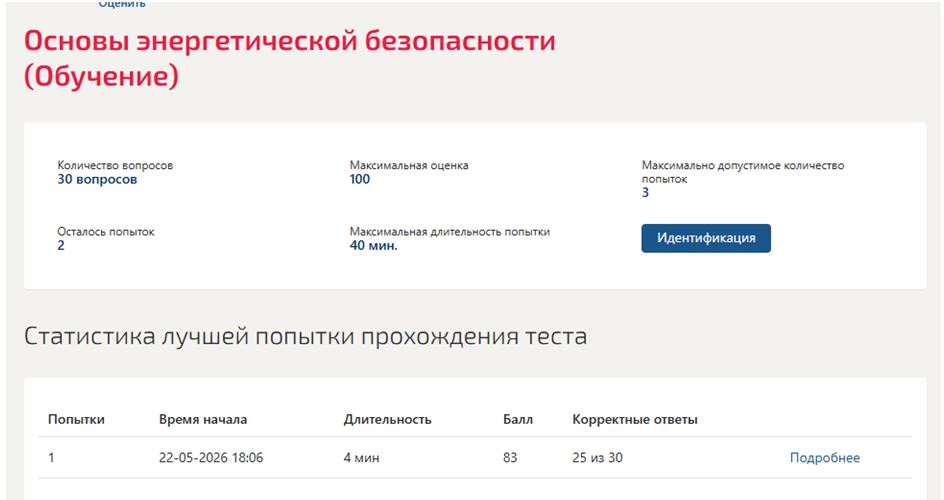Select the Основы энергетической безопасности page title
The height and width of the screenshot is (500, 944).
coord(290,58)
